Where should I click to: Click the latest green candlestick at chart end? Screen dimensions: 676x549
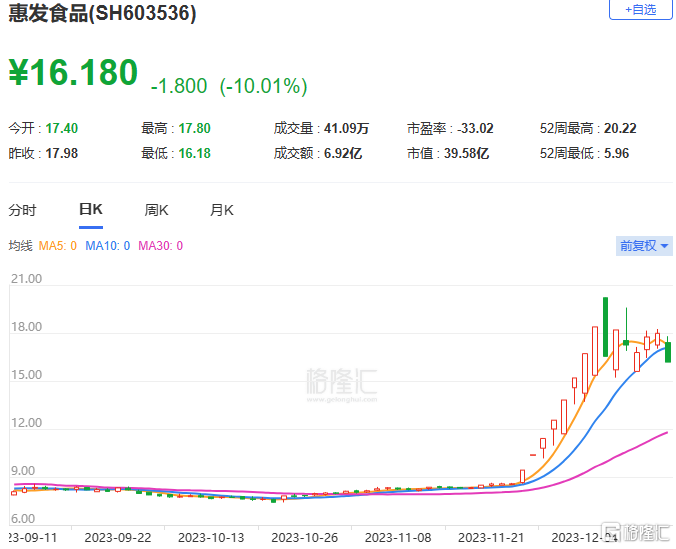click(668, 351)
